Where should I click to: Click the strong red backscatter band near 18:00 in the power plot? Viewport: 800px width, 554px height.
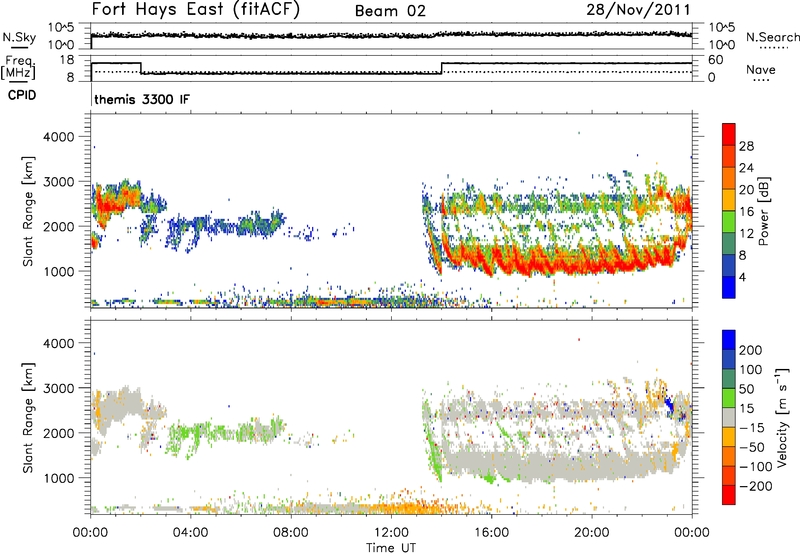tap(542, 264)
